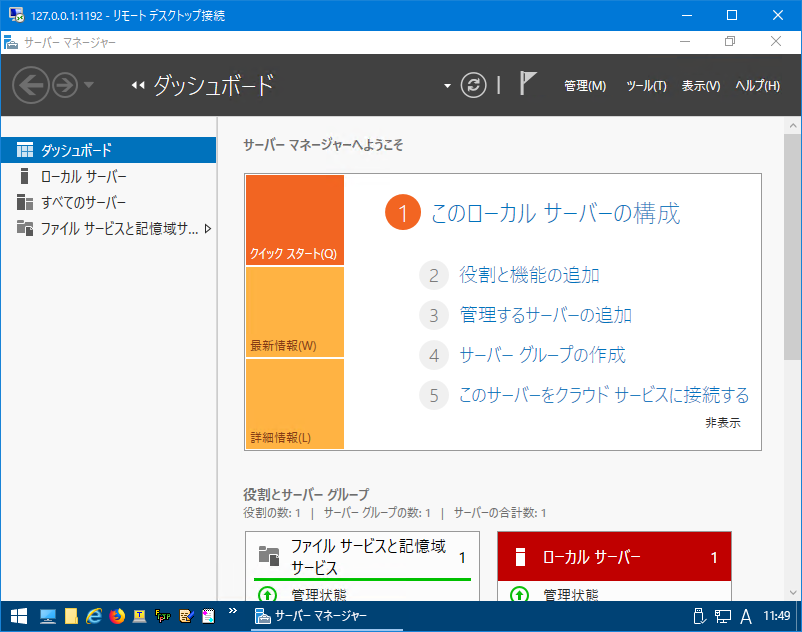Select the 詳細情報(L) tile
This screenshot has height=632, width=802.
coord(295,404)
